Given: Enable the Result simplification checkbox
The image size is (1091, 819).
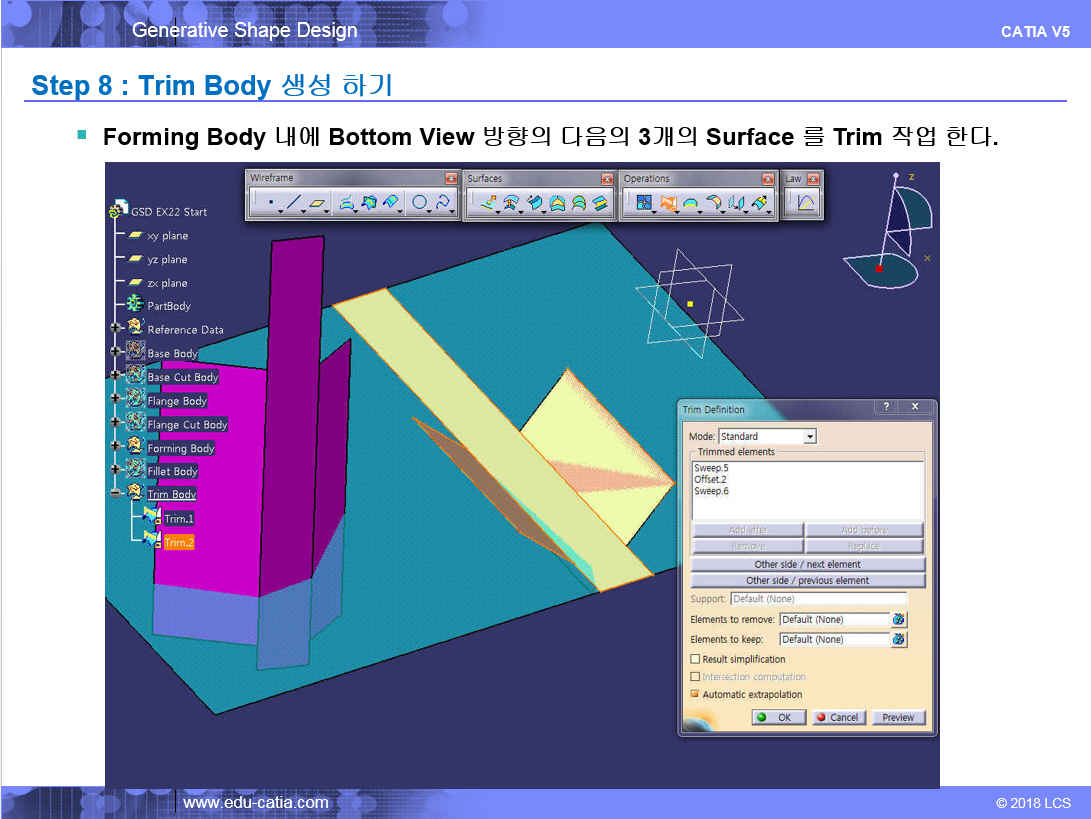Looking at the screenshot, I should pyautogui.click(x=695, y=659).
